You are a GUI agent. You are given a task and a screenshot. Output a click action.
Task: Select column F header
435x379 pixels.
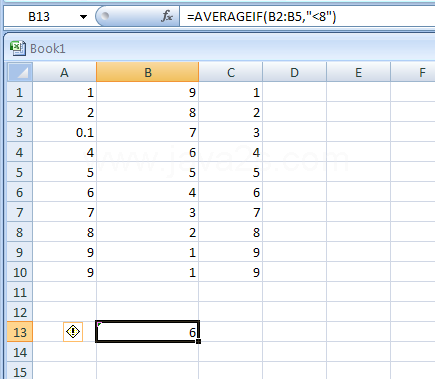tap(413, 72)
